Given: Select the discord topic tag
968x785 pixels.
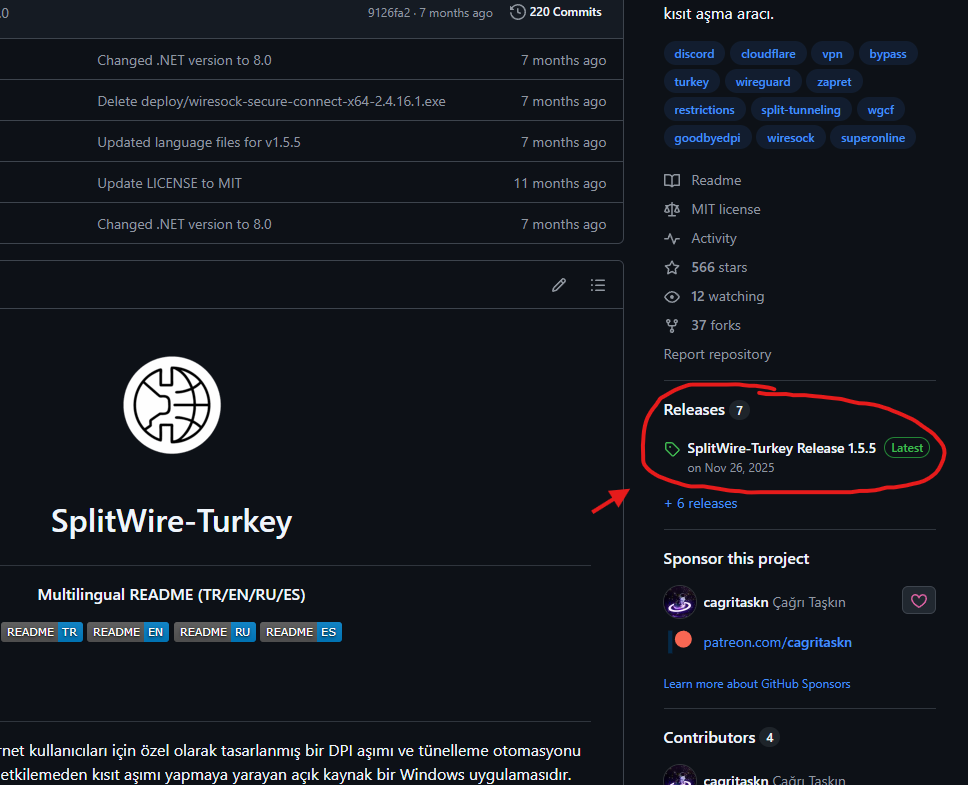Looking at the screenshot, I should 694,54.
